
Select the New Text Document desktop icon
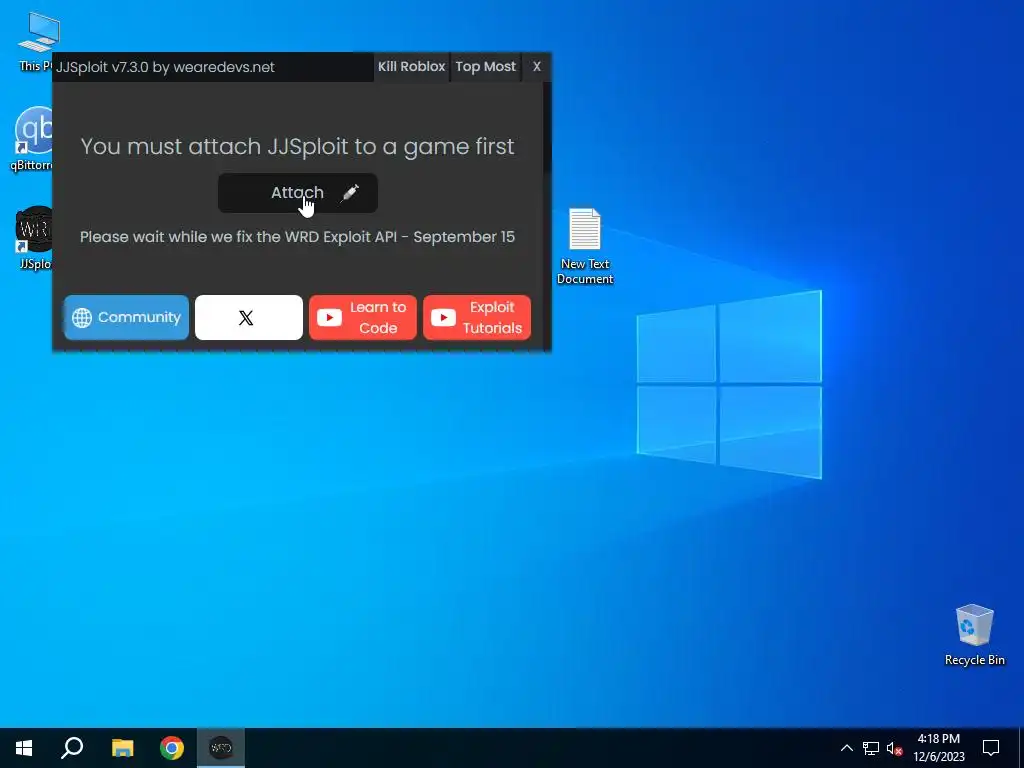(x=584, y=246)
